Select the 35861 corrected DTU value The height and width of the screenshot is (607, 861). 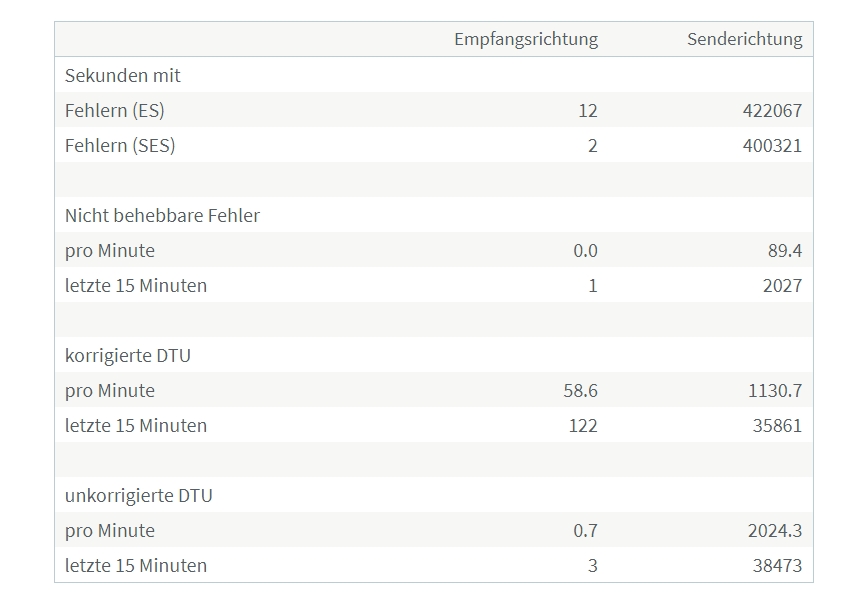click(x=777, y=425)
